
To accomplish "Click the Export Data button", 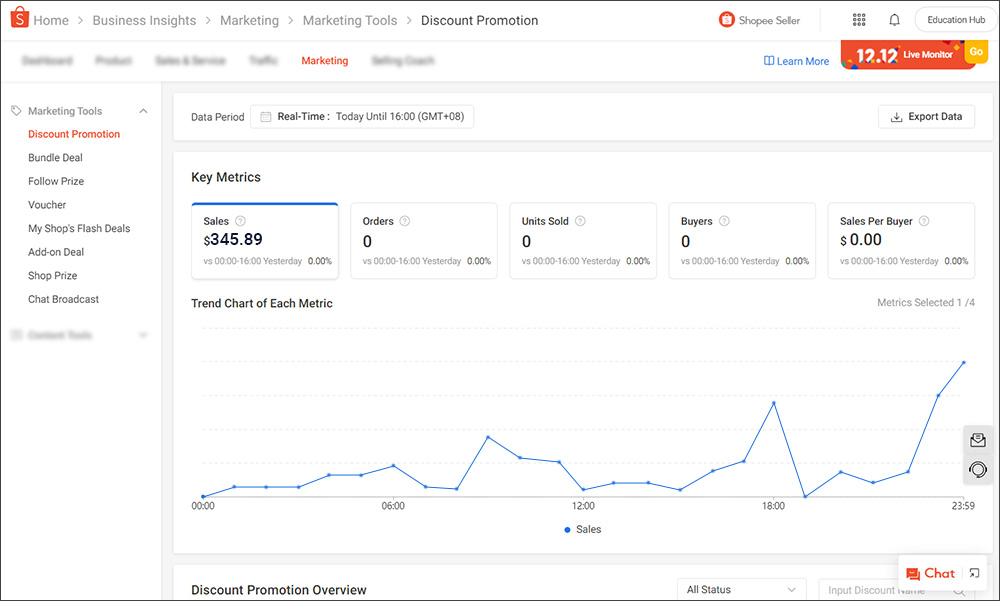I will [926, 116].
